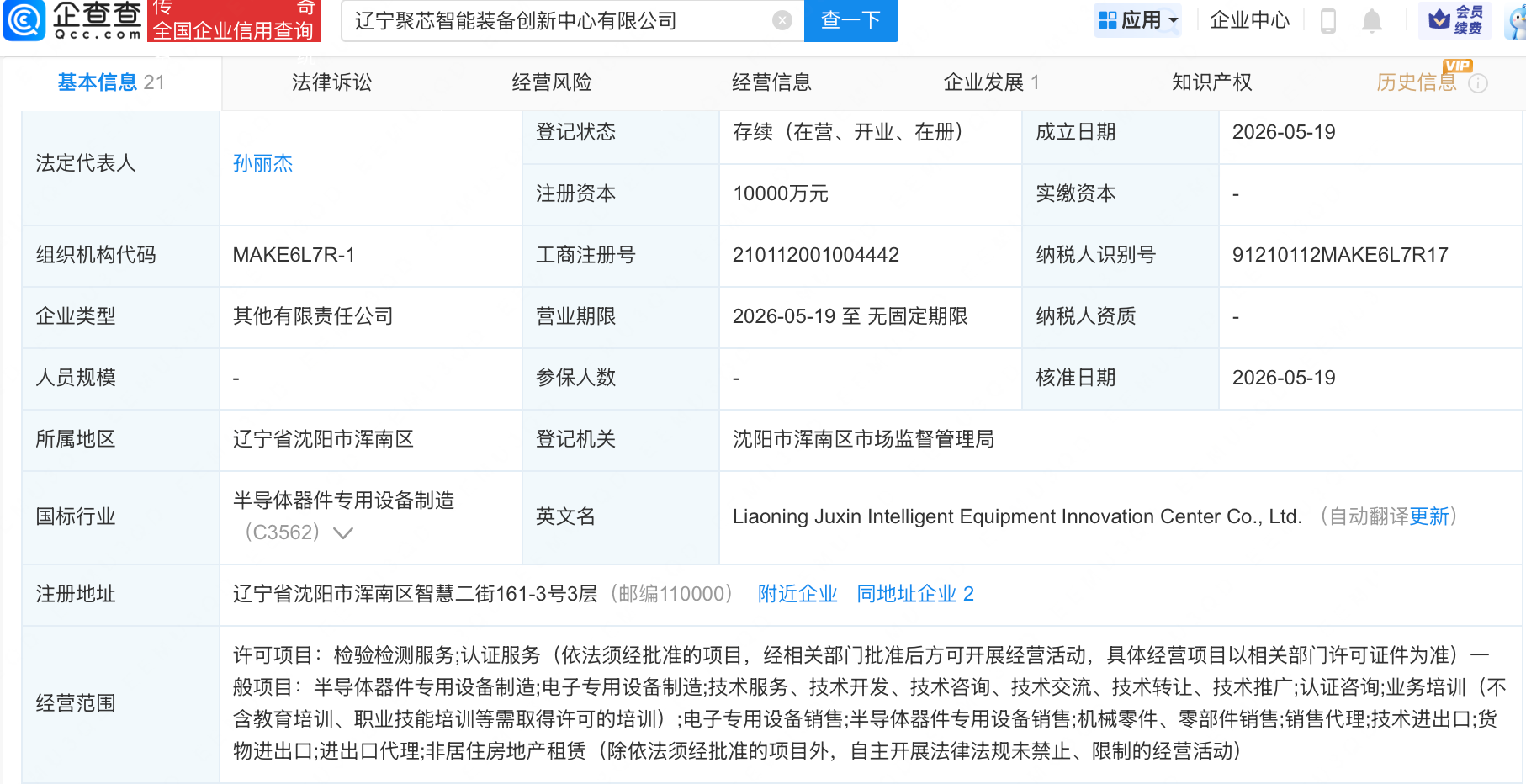Open the mobile phone app icon
This screenshot has height=784, width=1526.
(x=1328, y=20)
